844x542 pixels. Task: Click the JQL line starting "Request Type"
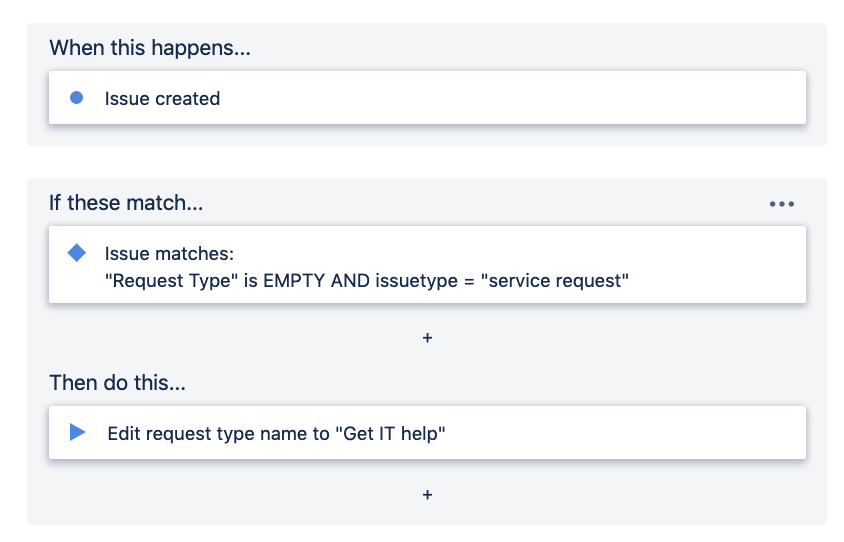coord(366,281)
